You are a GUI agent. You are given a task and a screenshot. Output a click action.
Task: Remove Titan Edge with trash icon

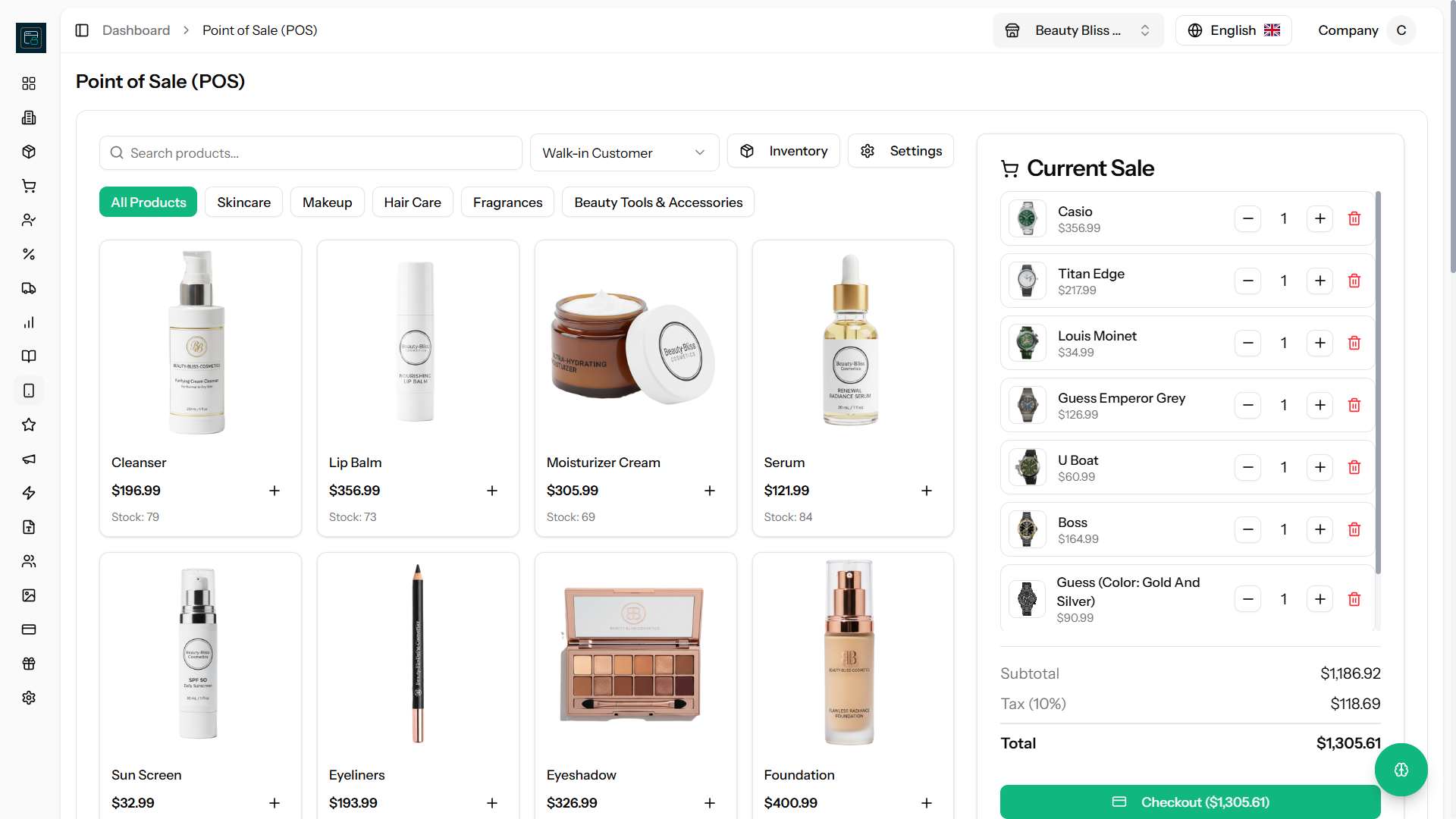click(x=1354, y=281)
